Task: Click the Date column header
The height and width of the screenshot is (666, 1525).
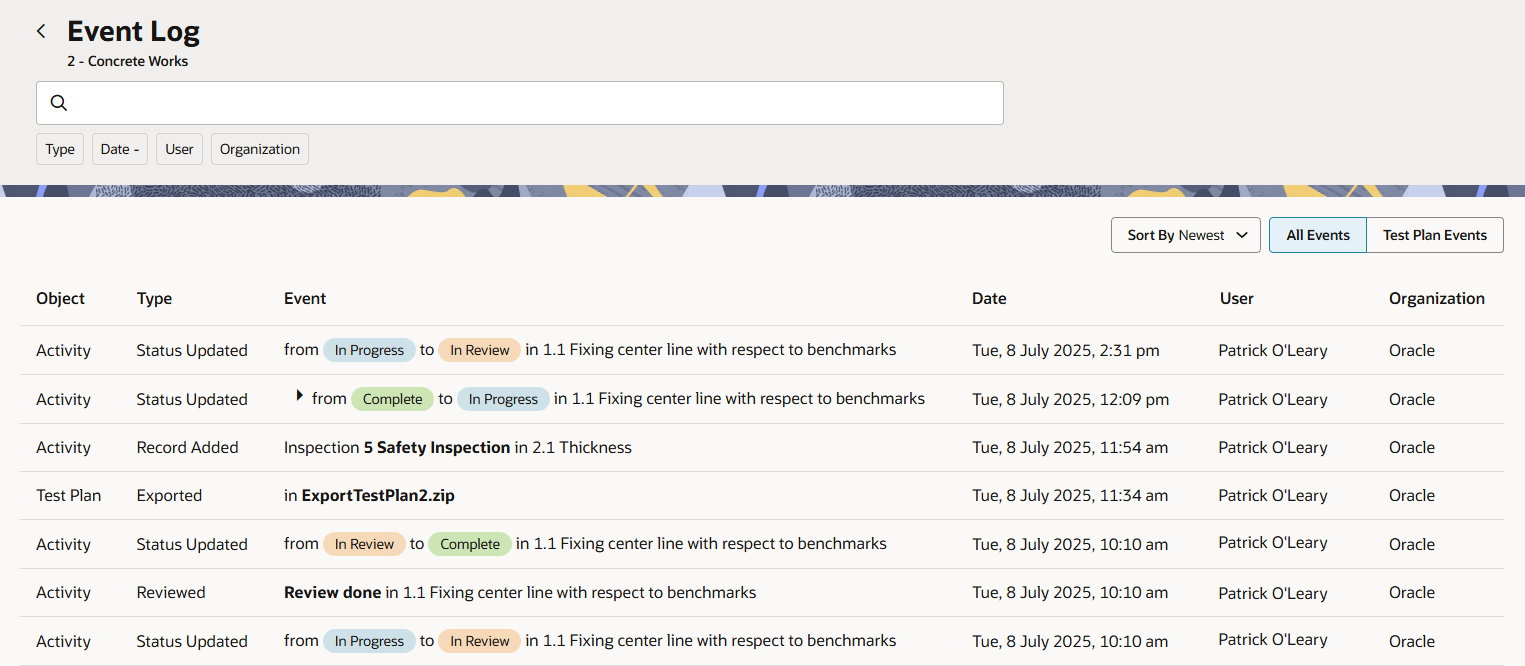Action: (988, 298)
